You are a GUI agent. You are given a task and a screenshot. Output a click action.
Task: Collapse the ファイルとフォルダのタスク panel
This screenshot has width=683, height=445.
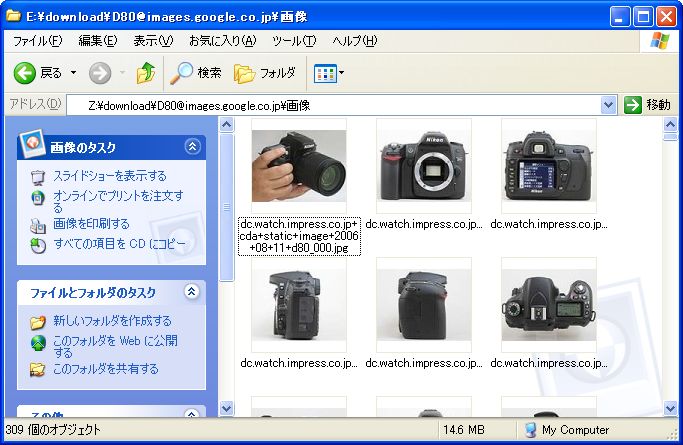click(x=191, y=291)
